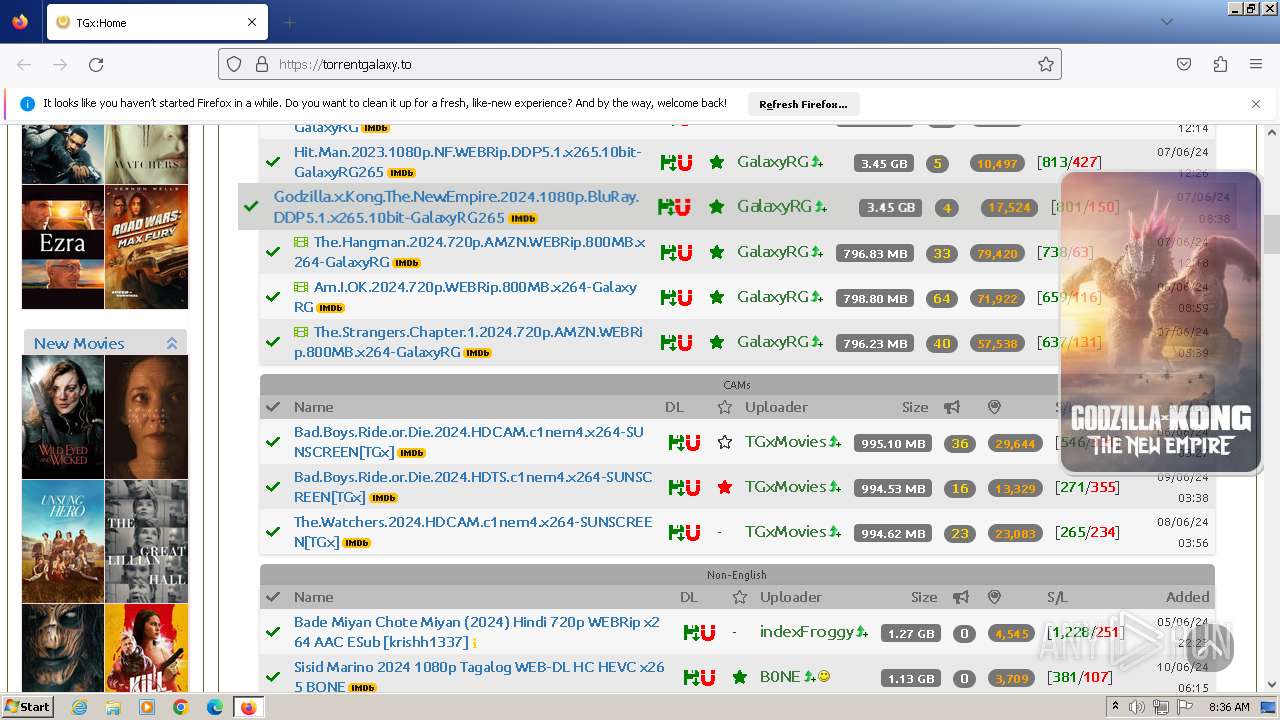Click Wild Eyed and Wicked poster

63,417
